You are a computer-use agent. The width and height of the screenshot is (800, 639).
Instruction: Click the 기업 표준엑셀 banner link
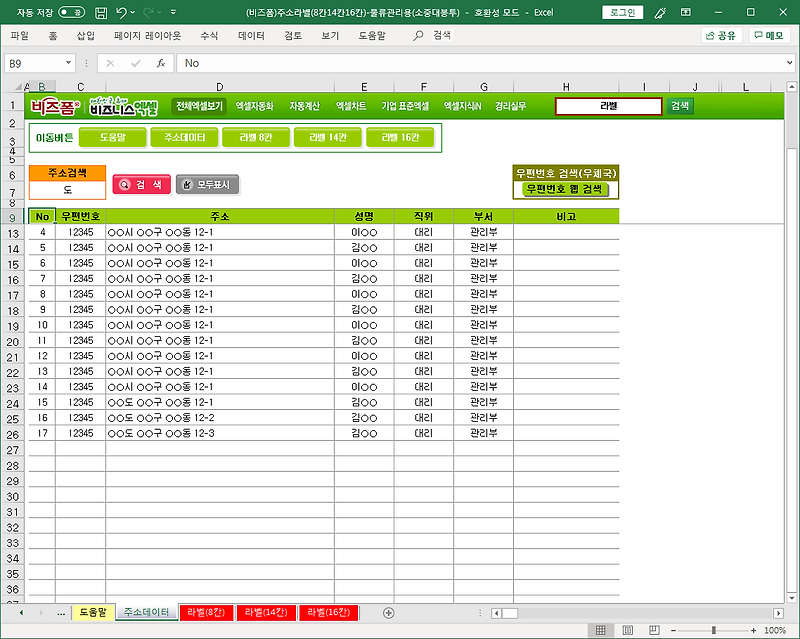[x=405, y=106]
